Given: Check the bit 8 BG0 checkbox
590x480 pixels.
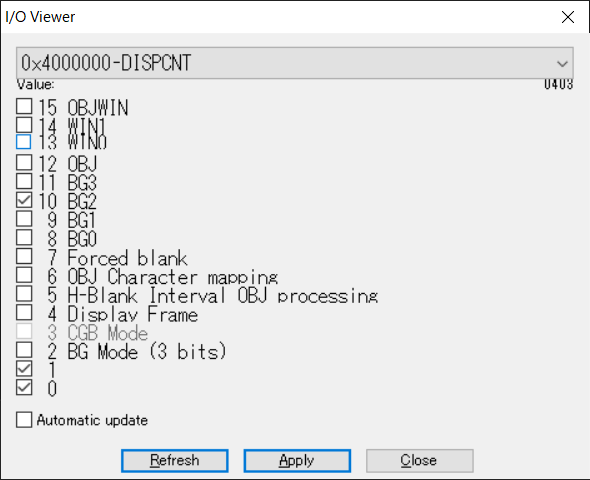Looking at the screenshot, I should 24,238.
